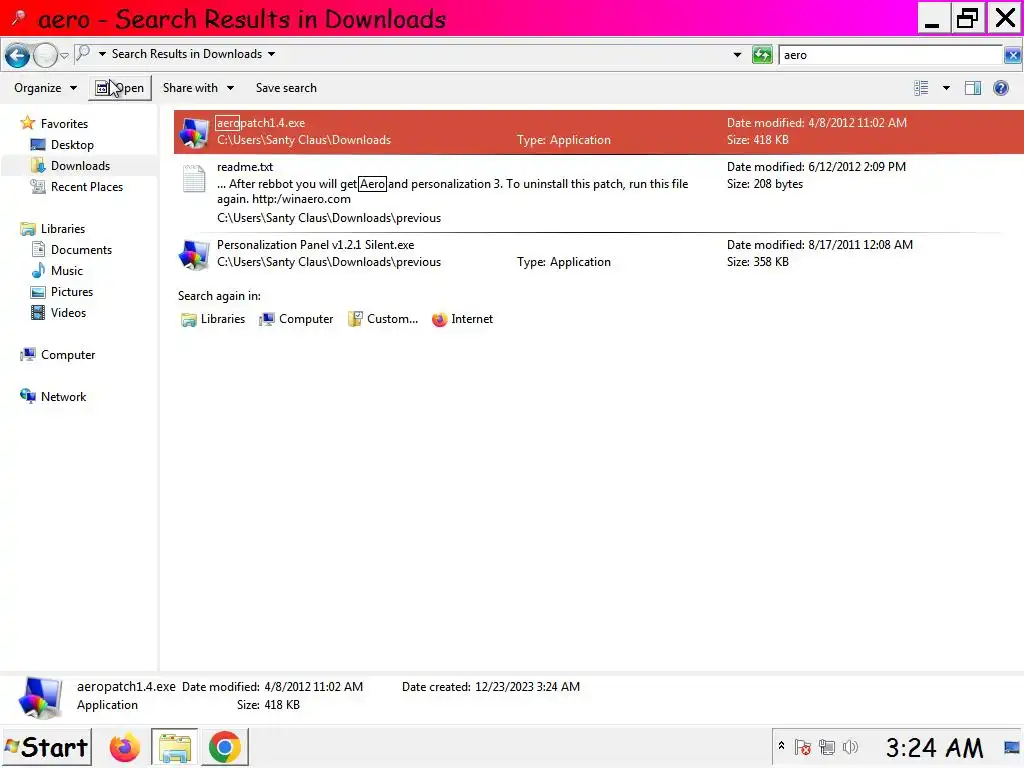1024x768 pixels.
Task: Open the Pictures library
Action: click(72, 291)
